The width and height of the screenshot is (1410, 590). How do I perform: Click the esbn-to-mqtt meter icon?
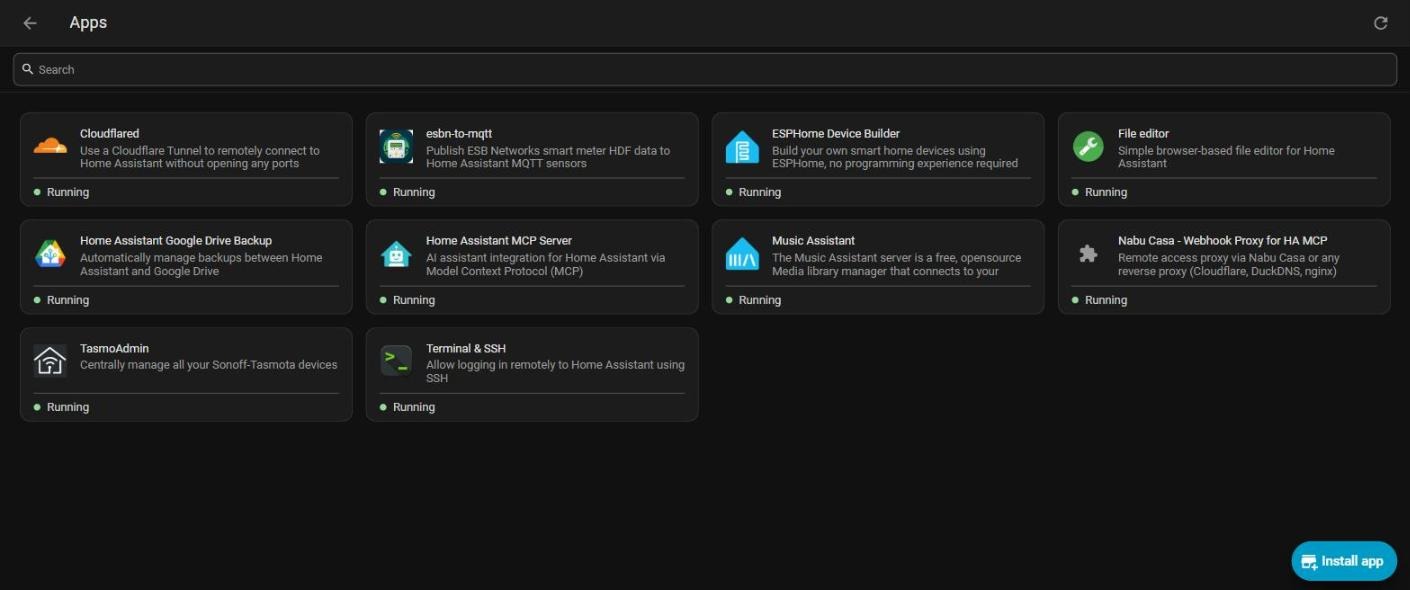click(x=396, y=147)
